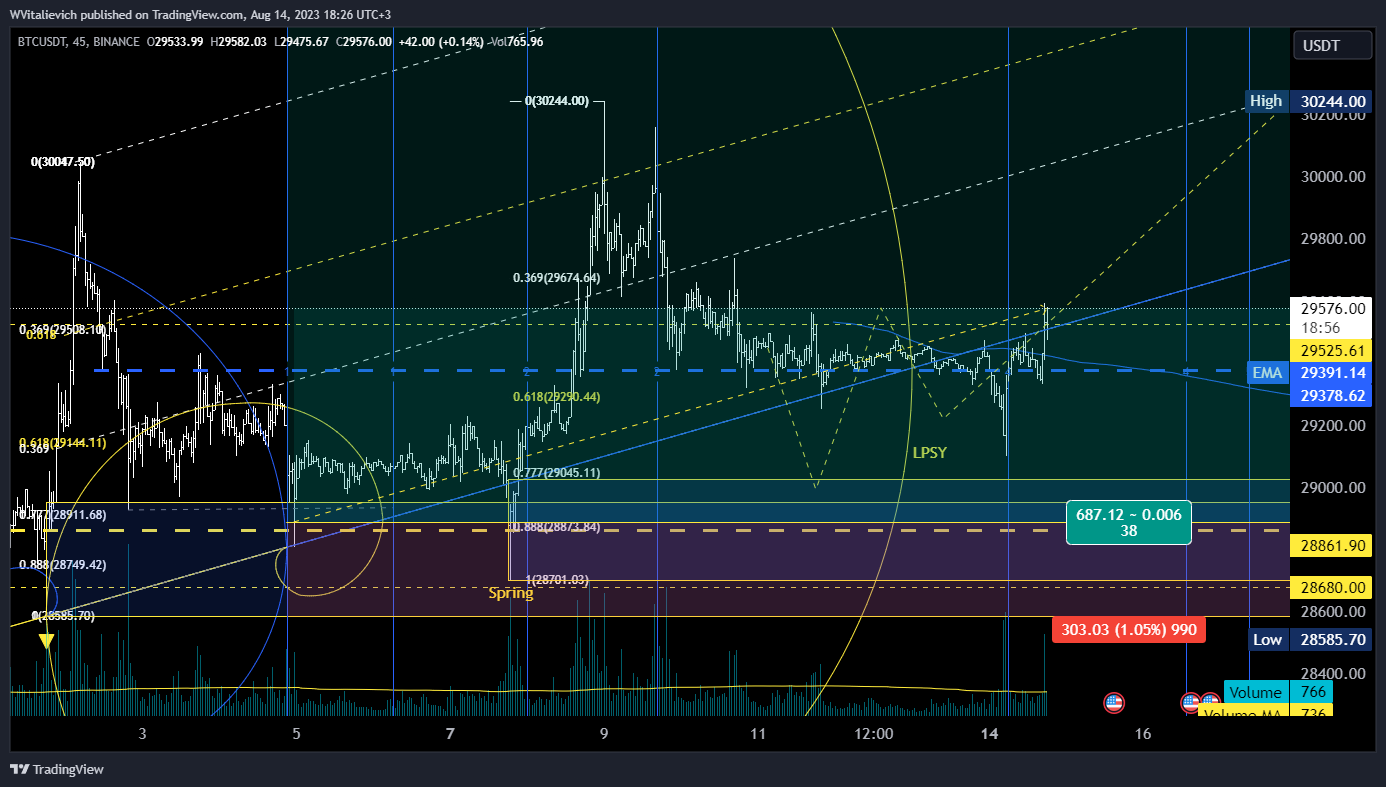
Task: Click the yellow Volume MA label
Action: tap(1244, 712)
